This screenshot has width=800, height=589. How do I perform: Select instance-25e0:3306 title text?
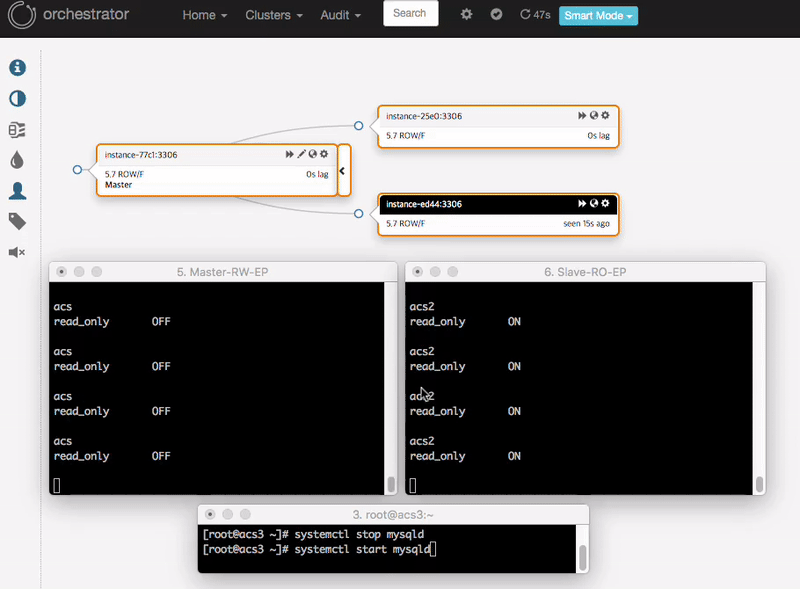click(424, 116)
